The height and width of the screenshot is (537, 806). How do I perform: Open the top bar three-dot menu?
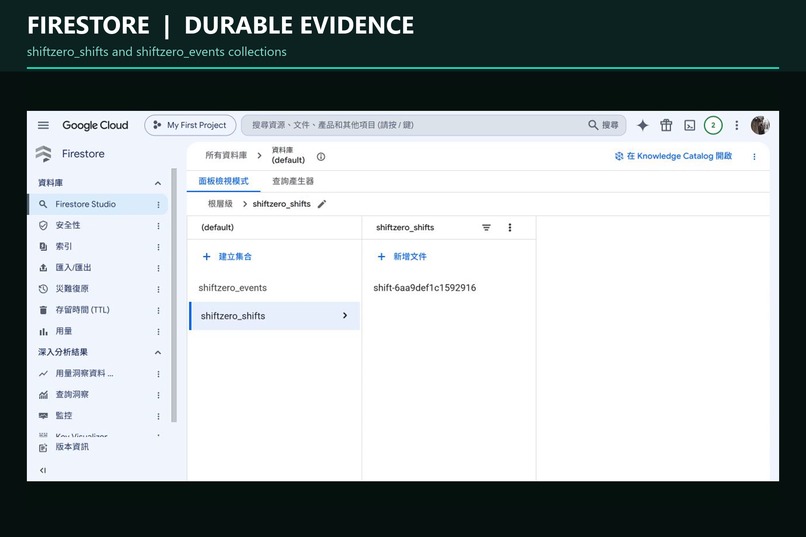tap(737, 125)
